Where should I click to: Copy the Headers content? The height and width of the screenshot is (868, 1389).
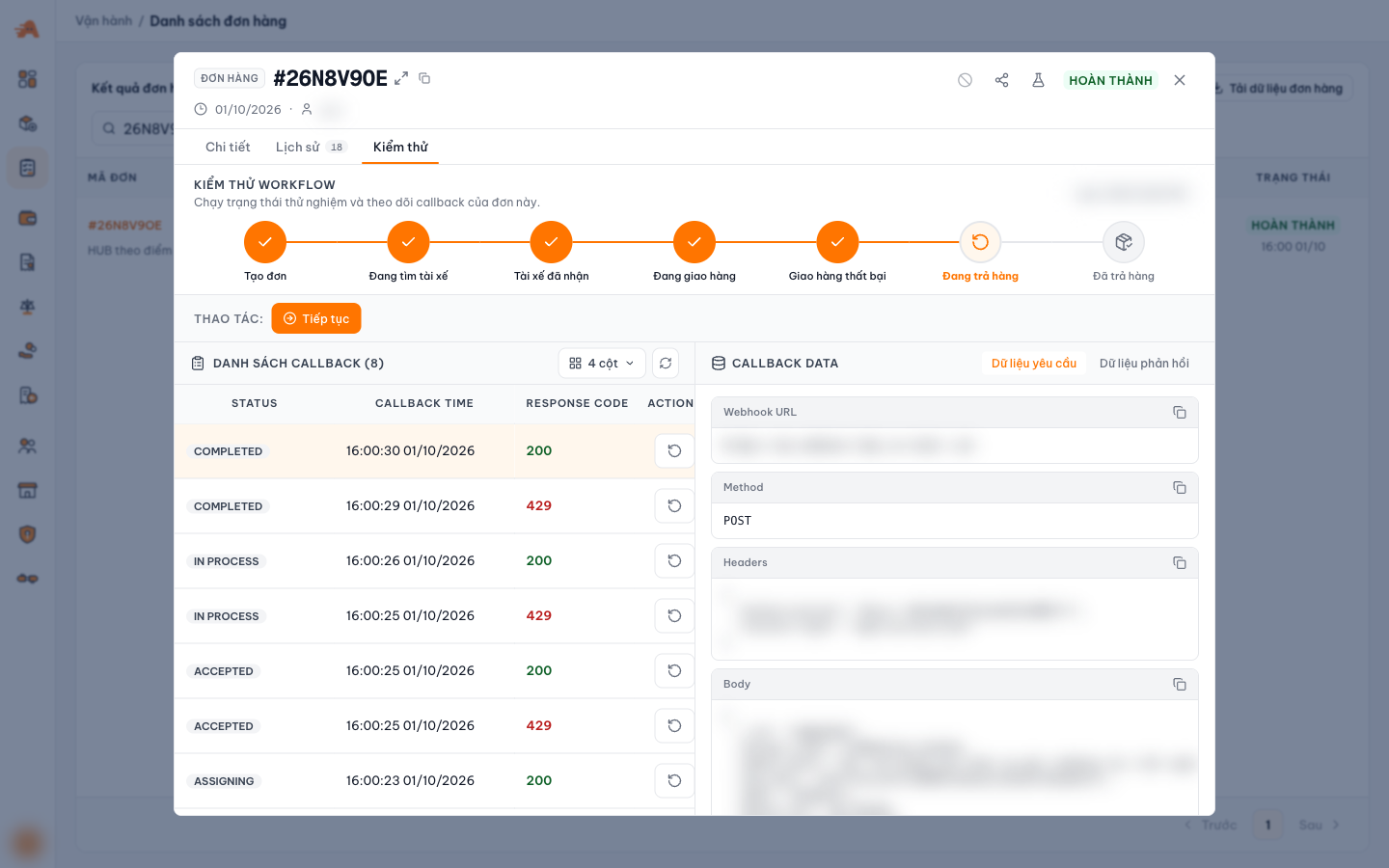[x=1179, y=563]
